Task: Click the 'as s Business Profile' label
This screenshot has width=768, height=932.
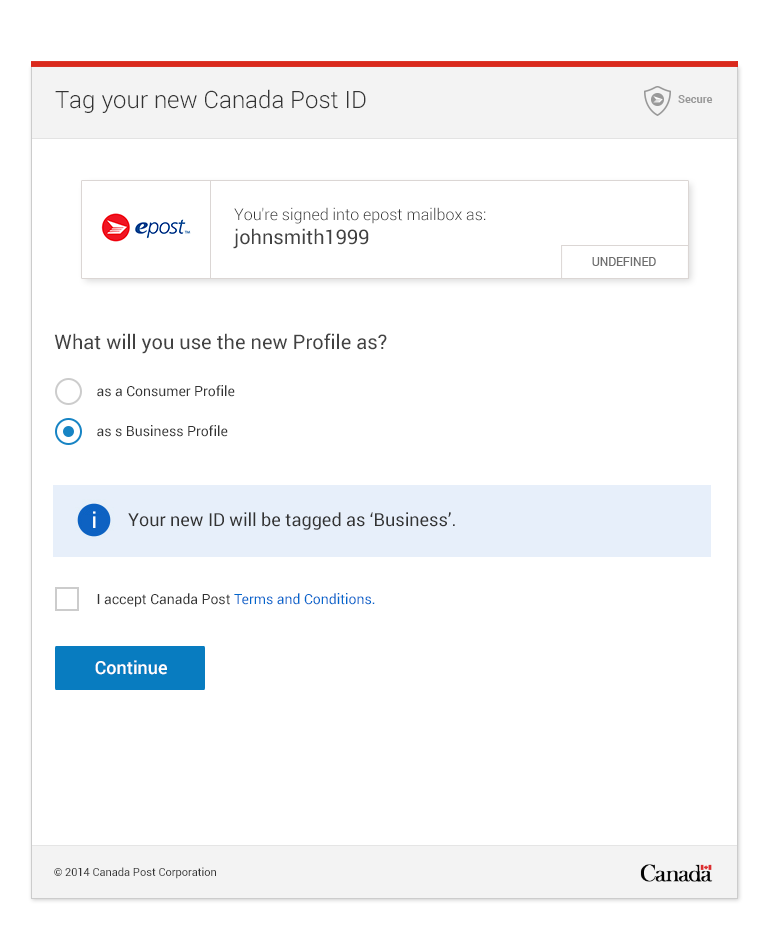Action: pyautogui.click(x=162, y=431)
